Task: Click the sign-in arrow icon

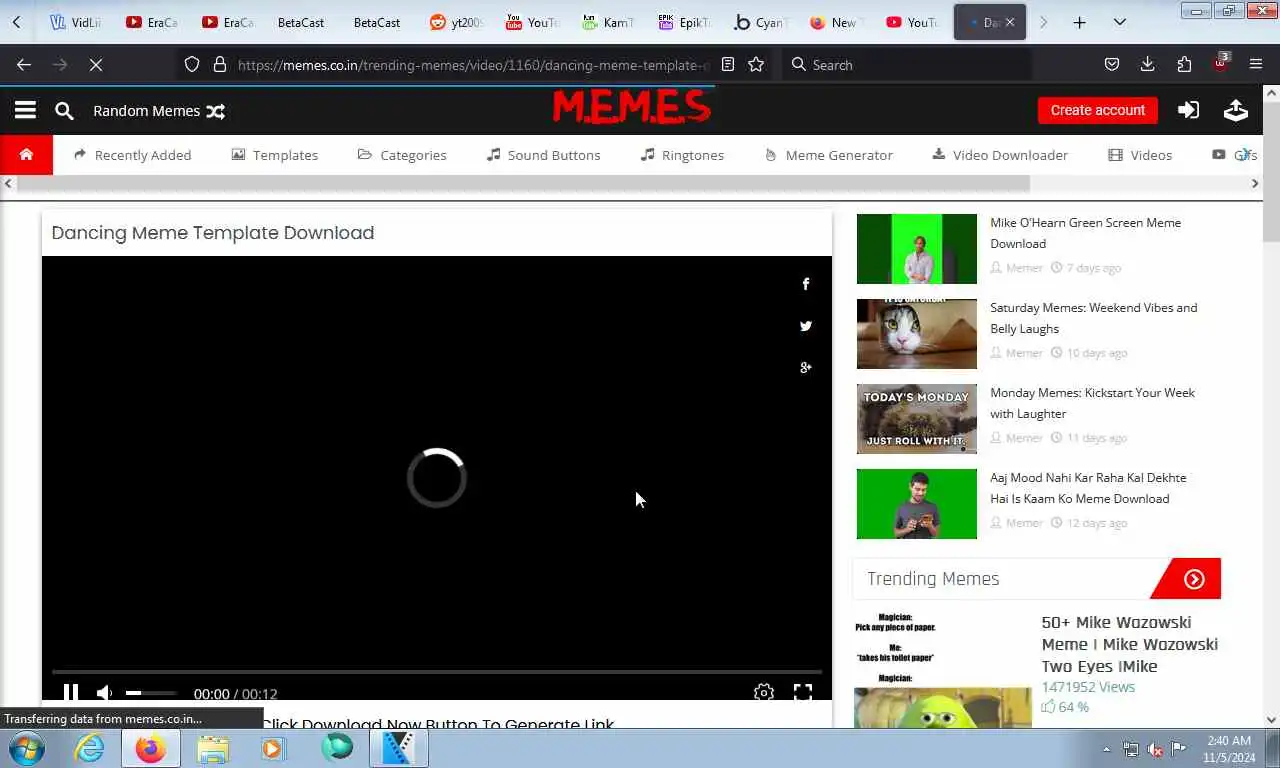Action: [1188, 110]
